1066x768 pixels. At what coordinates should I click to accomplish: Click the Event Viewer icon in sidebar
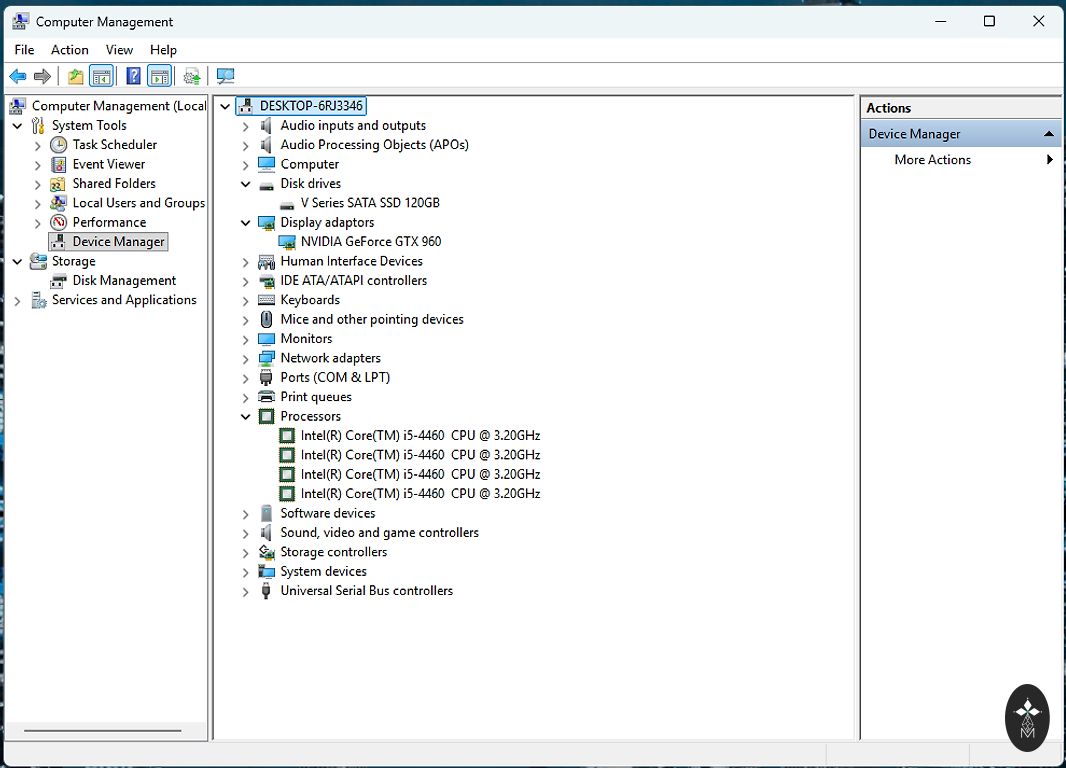point(59,164)
